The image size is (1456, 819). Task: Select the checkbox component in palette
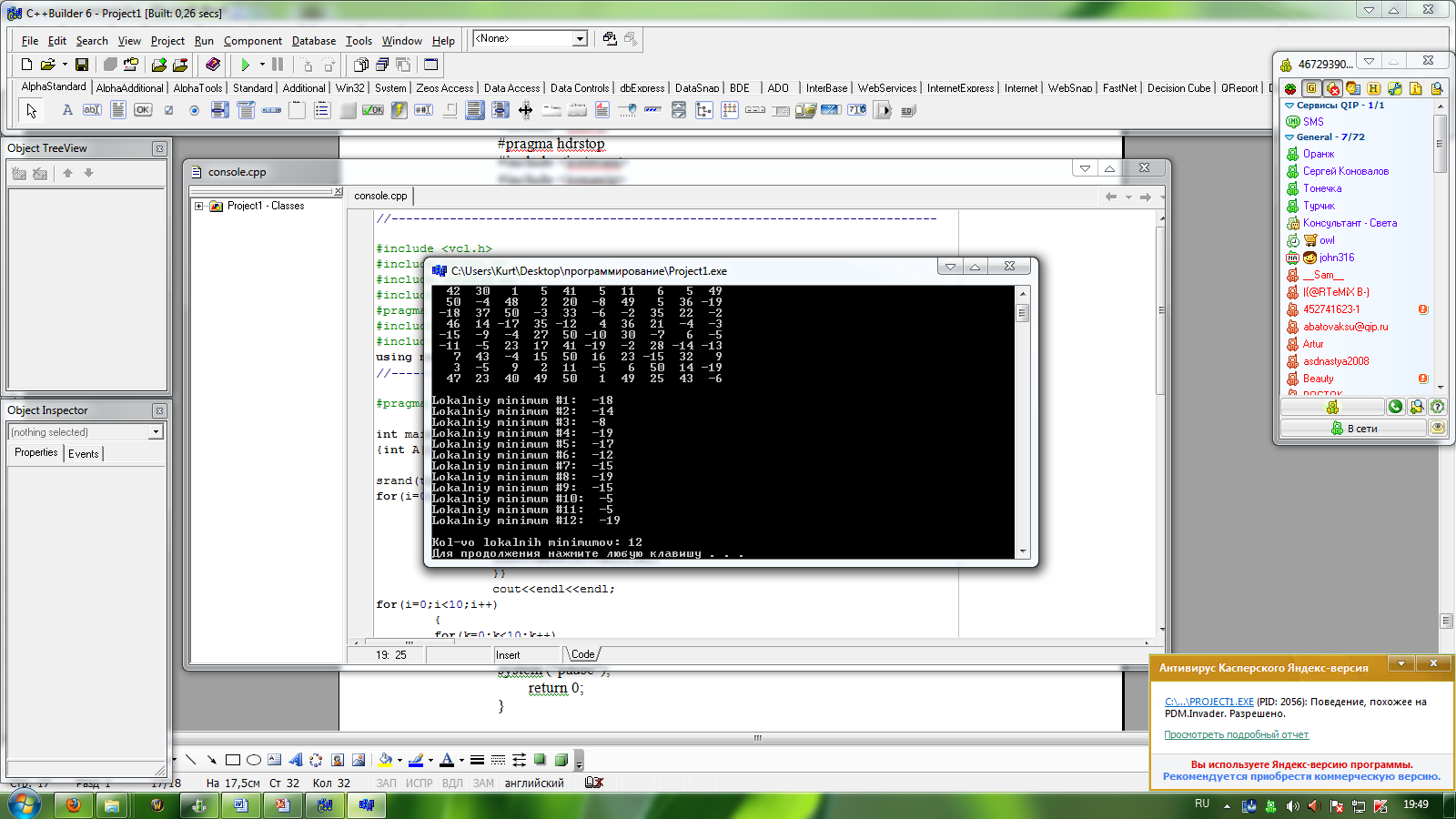pos(168,110)
